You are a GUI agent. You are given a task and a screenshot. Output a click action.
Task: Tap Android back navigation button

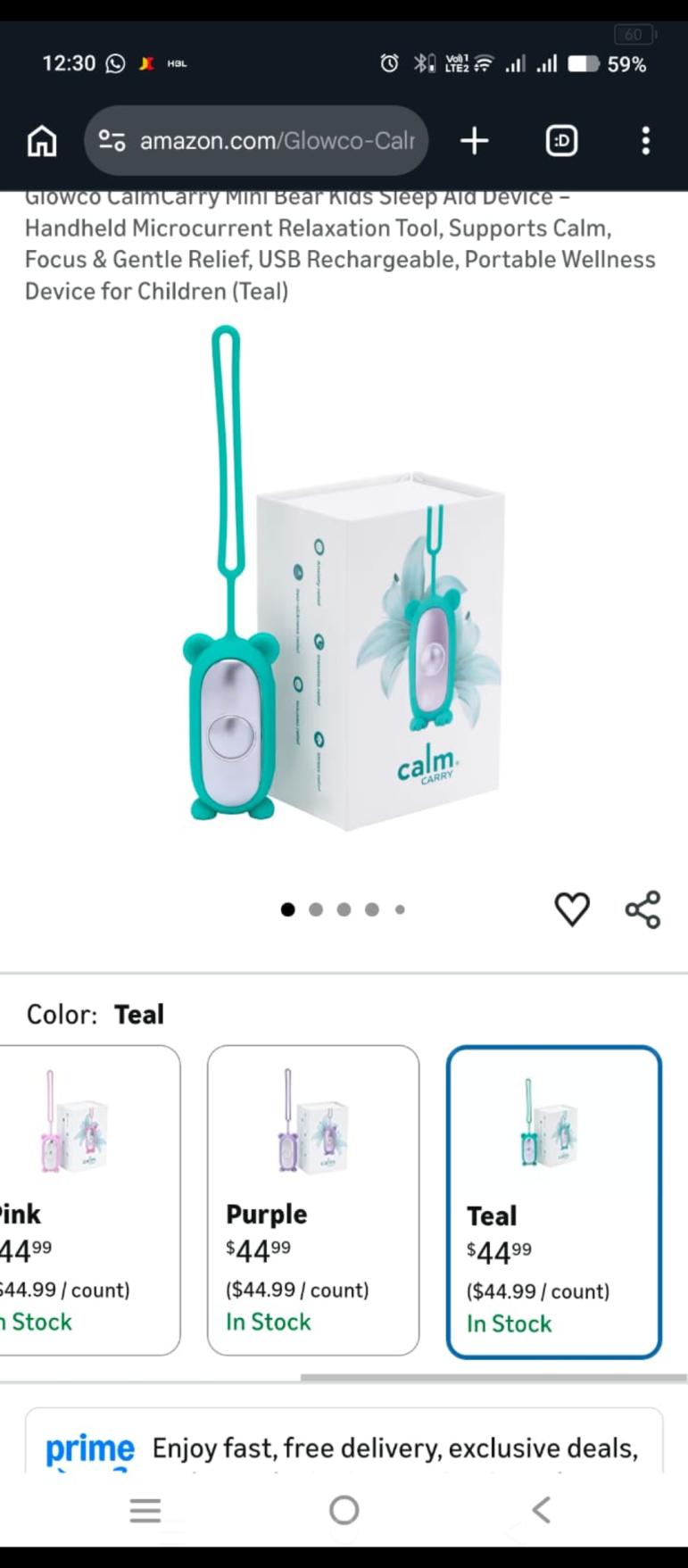tap(541, 1509)
